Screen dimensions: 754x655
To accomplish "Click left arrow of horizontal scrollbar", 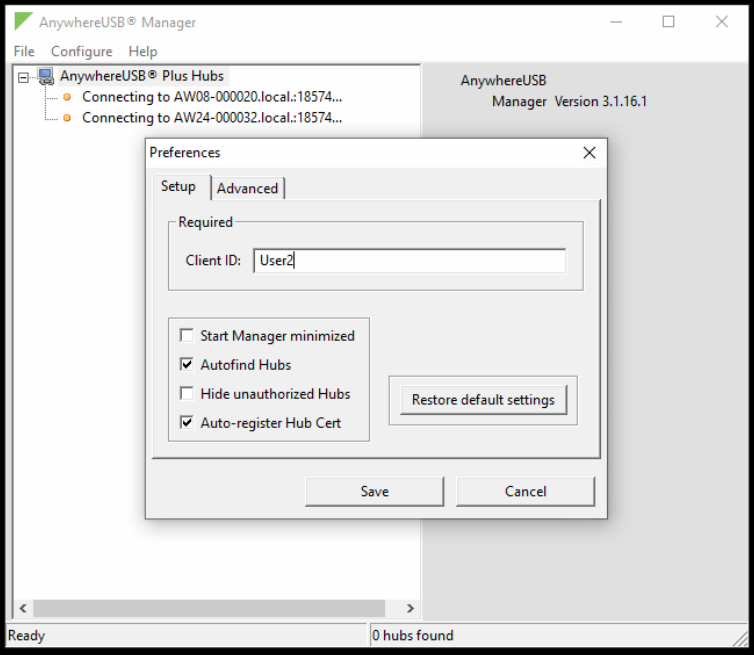I will click(x=23, y=608).
